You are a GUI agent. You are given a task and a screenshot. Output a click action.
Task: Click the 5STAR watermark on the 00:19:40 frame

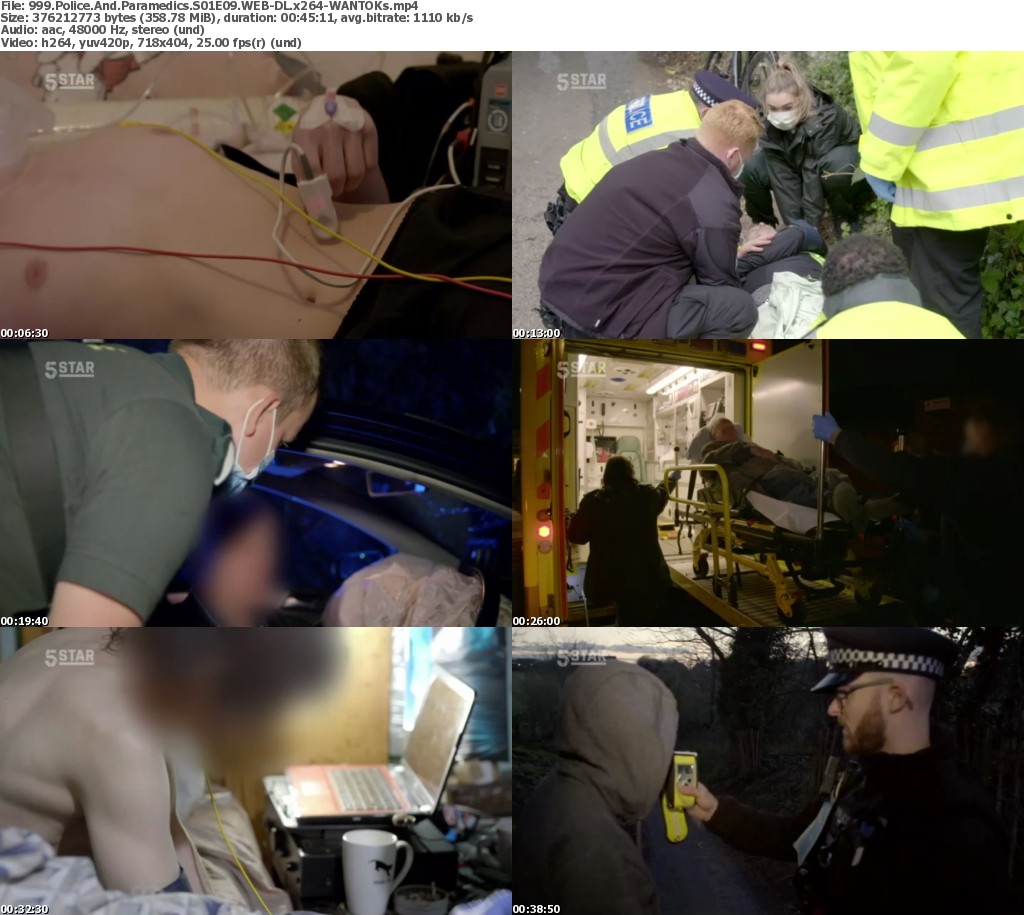pos(70,369)
